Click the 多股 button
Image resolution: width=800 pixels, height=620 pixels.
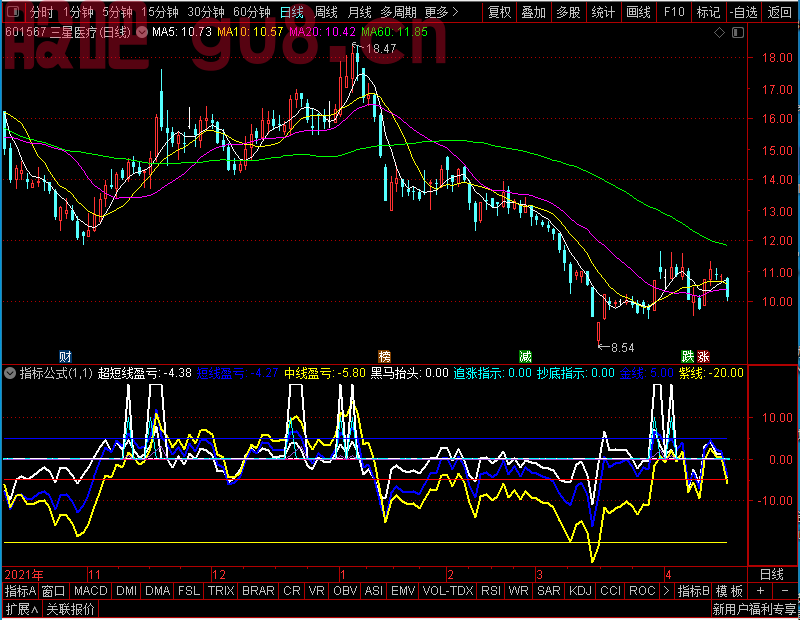(x=568, y=12)
